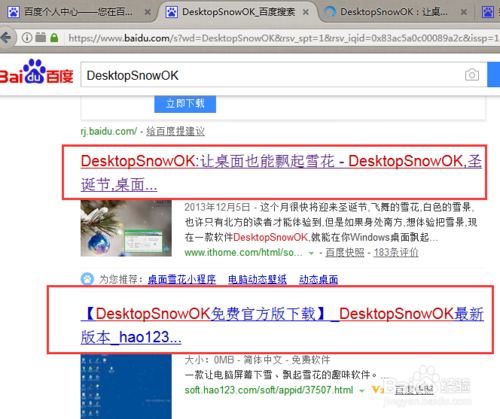This screenshot has width=500, height=419.
Task: Expand dropdown arrow after hao123 URL
Action: pos(362,391)
